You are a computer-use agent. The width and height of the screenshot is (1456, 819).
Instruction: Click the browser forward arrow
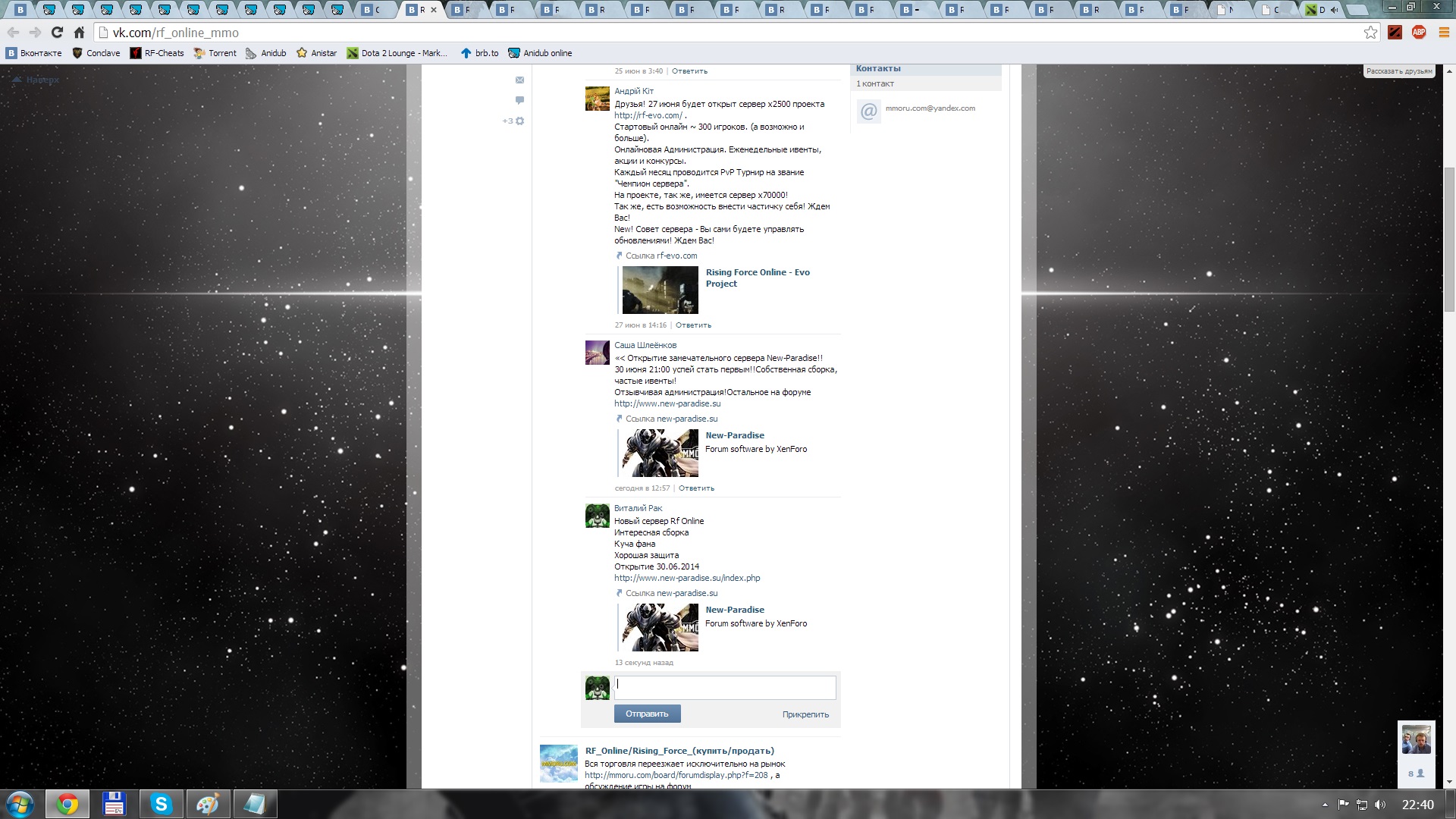[35, 33]
